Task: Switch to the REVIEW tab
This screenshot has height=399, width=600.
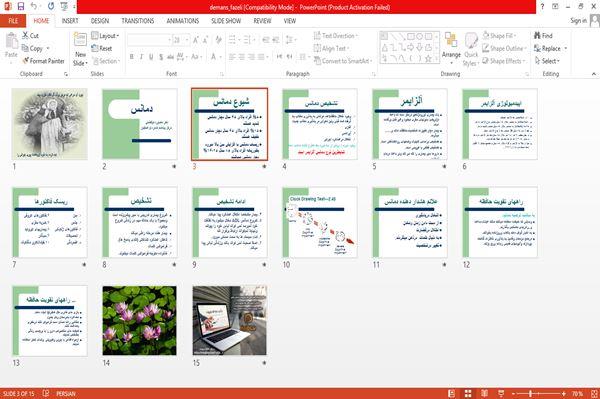Action: click(x=262, y=21)
